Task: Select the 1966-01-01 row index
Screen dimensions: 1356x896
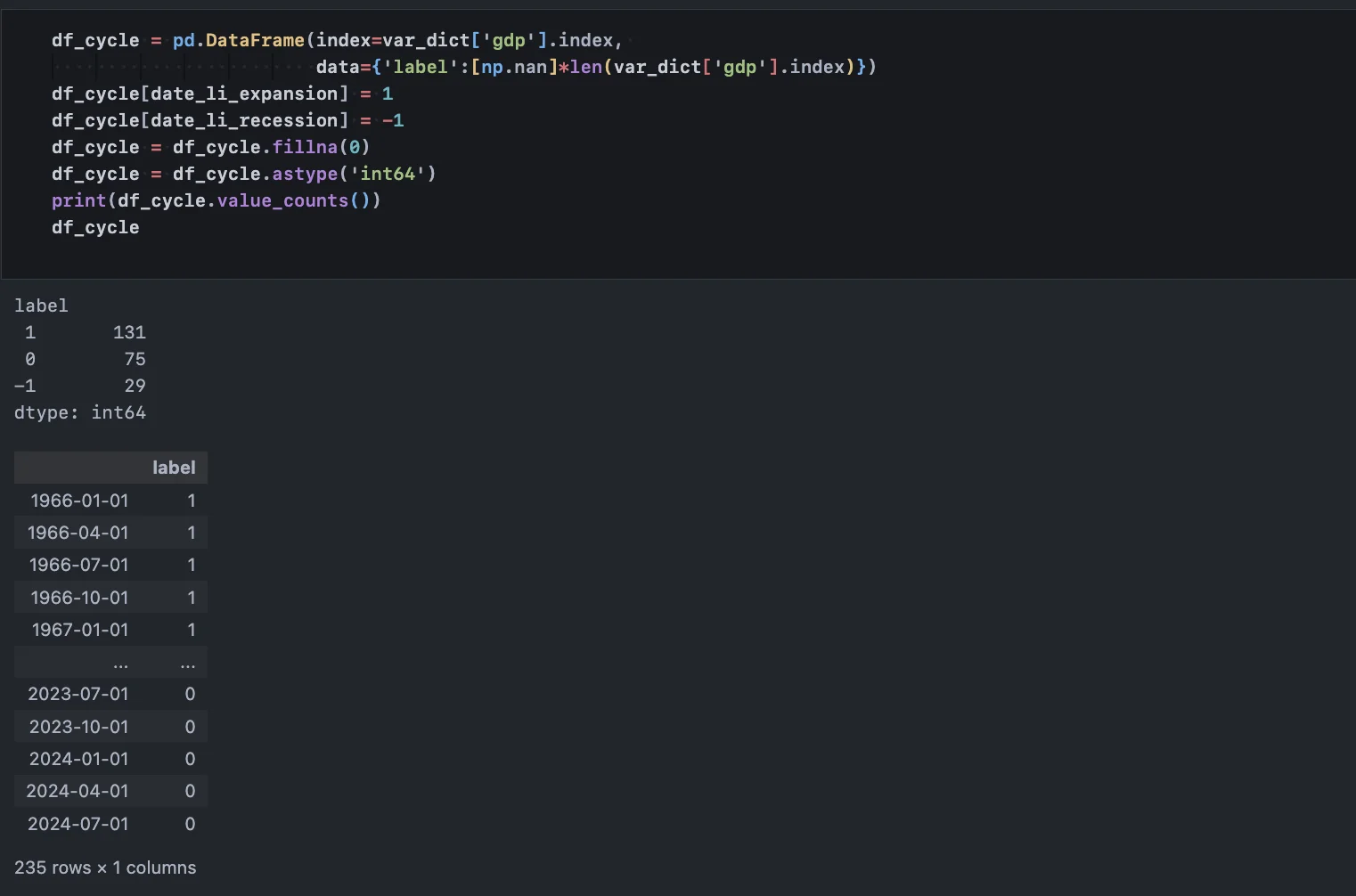Action: point(79,501)
